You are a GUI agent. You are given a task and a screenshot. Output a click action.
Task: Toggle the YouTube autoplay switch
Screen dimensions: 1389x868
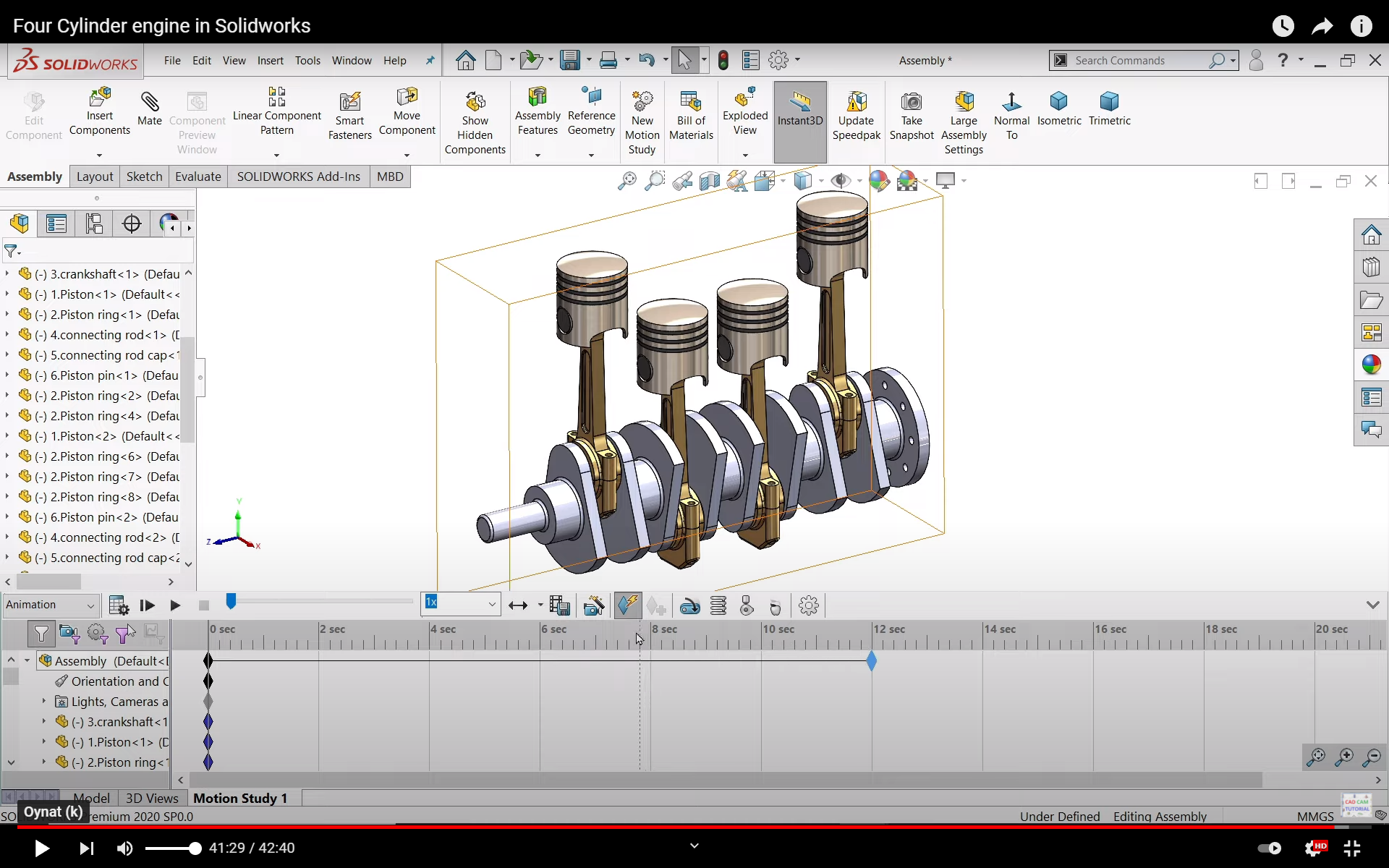1269,848
